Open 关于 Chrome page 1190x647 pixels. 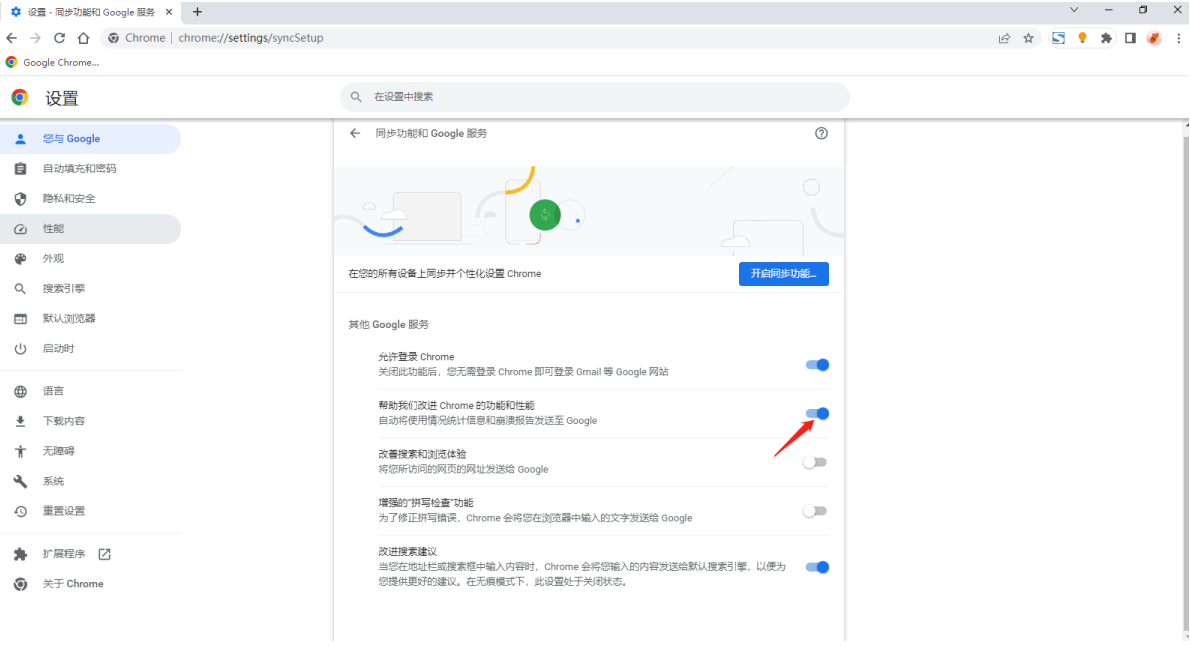coord(90,584)
